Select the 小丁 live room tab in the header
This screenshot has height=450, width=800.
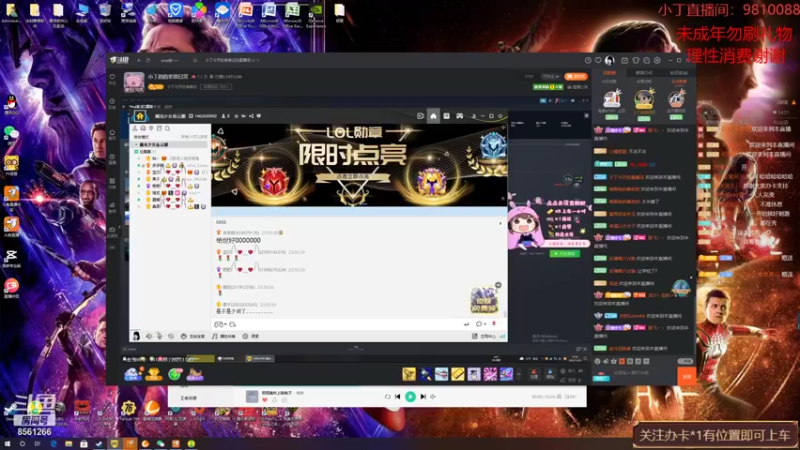point(230,60)
